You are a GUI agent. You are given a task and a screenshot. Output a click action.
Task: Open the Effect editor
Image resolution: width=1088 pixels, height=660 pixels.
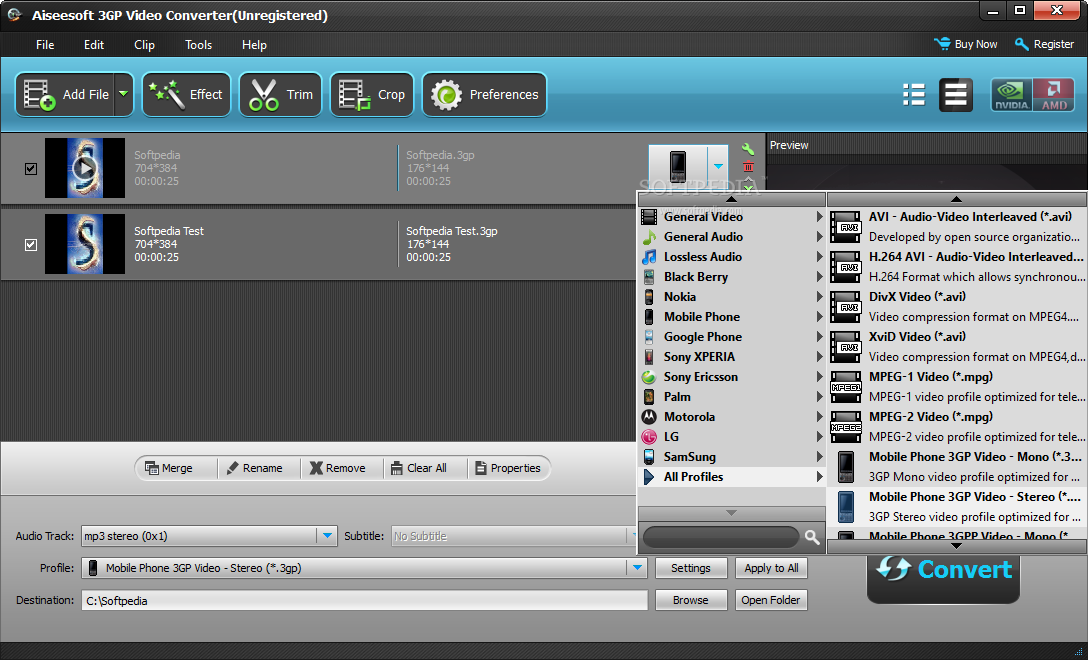(x=187, y=94)
